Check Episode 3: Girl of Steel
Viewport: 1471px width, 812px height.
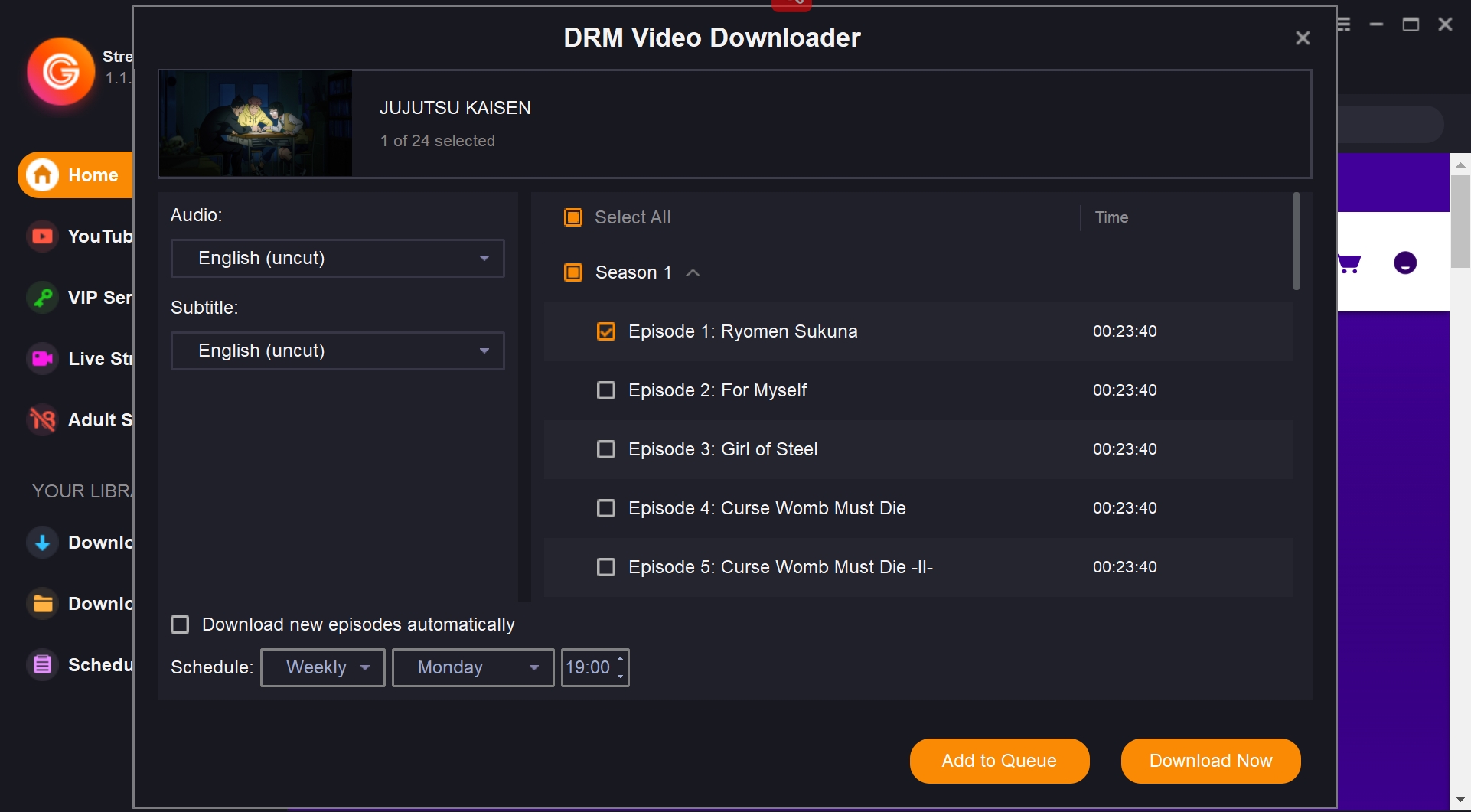[606, 449]
